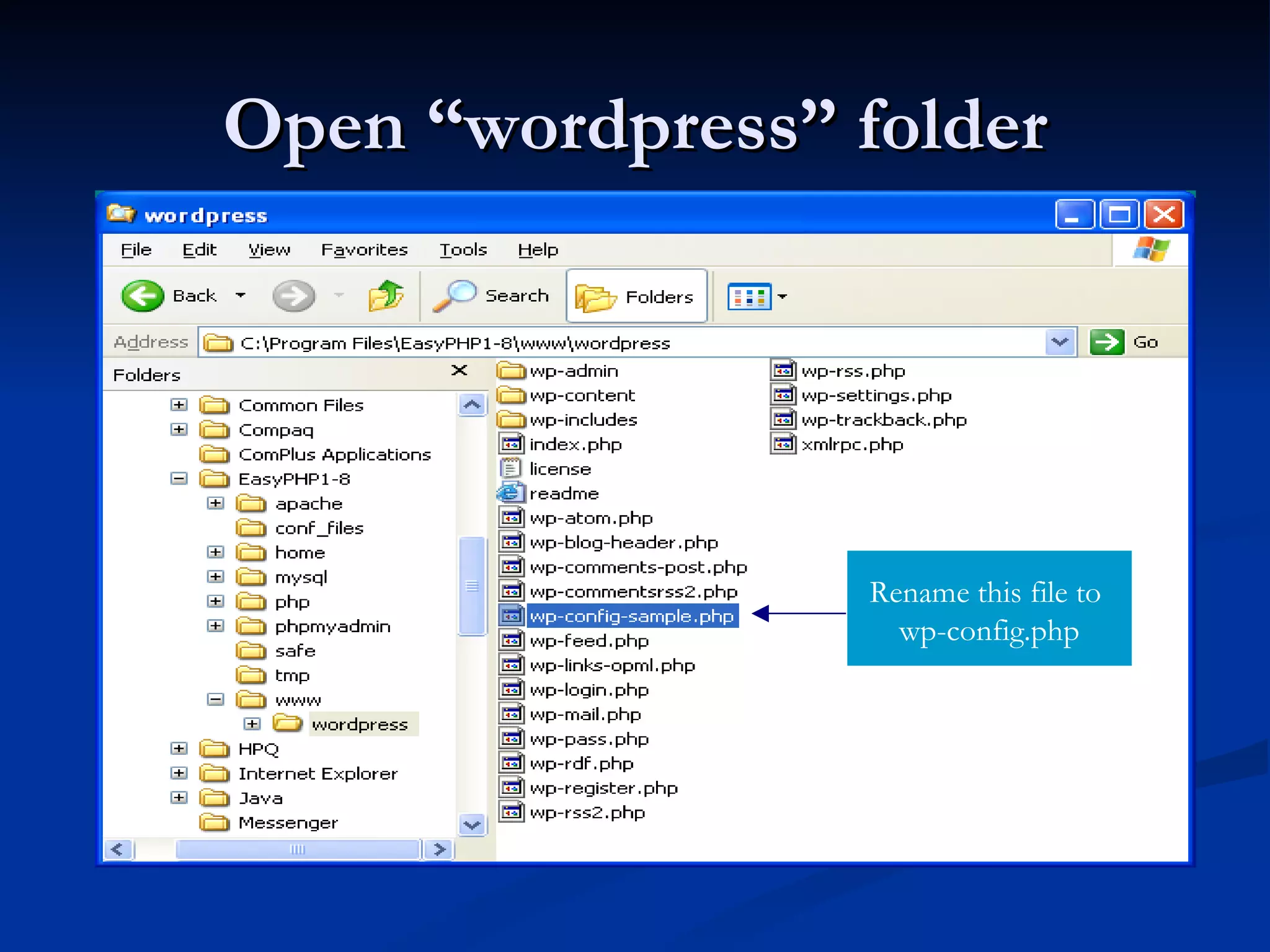Select the wp-links-opml.php file icon
This screenshot has height=952, width=1270.
pos(512,664)
